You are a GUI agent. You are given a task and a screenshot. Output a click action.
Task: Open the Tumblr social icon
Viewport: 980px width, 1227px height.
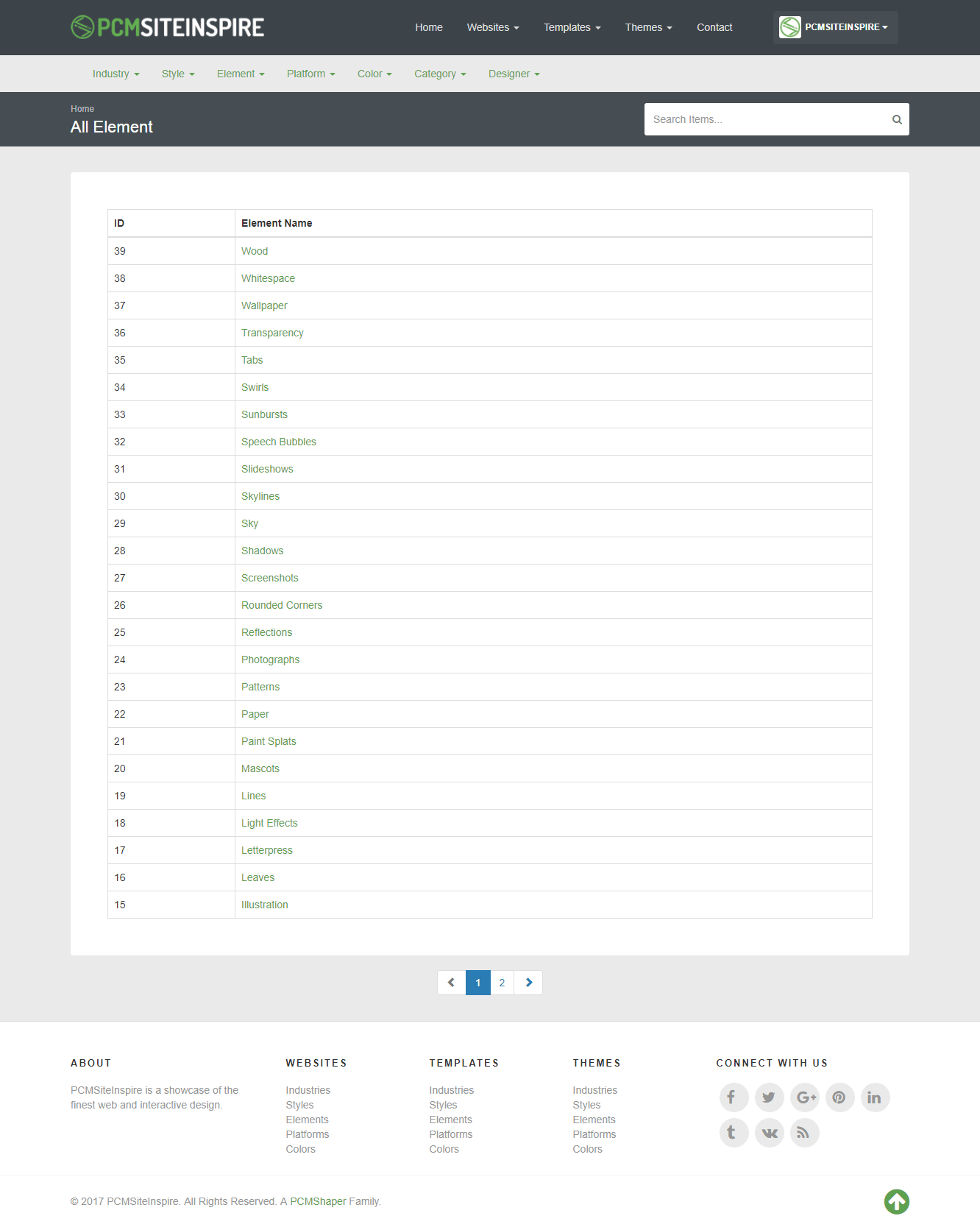pyautogui.click(x=734, y=1133)
